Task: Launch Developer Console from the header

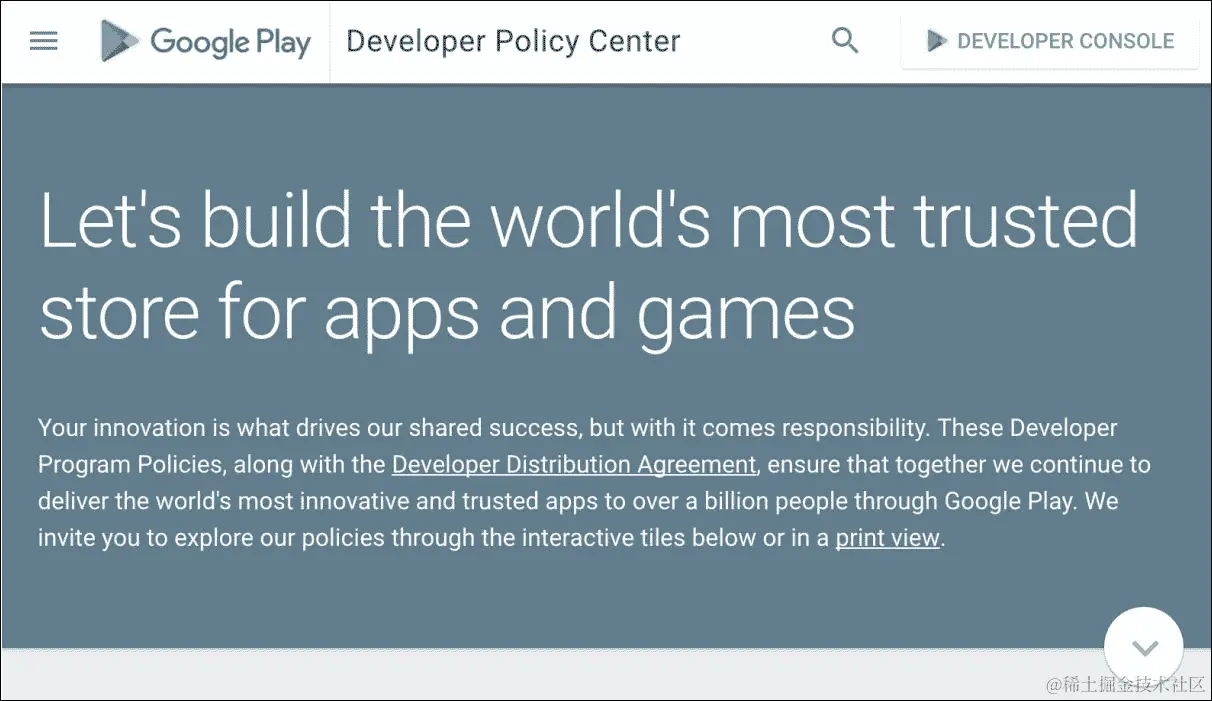Action: click(x=1049, y=41)
